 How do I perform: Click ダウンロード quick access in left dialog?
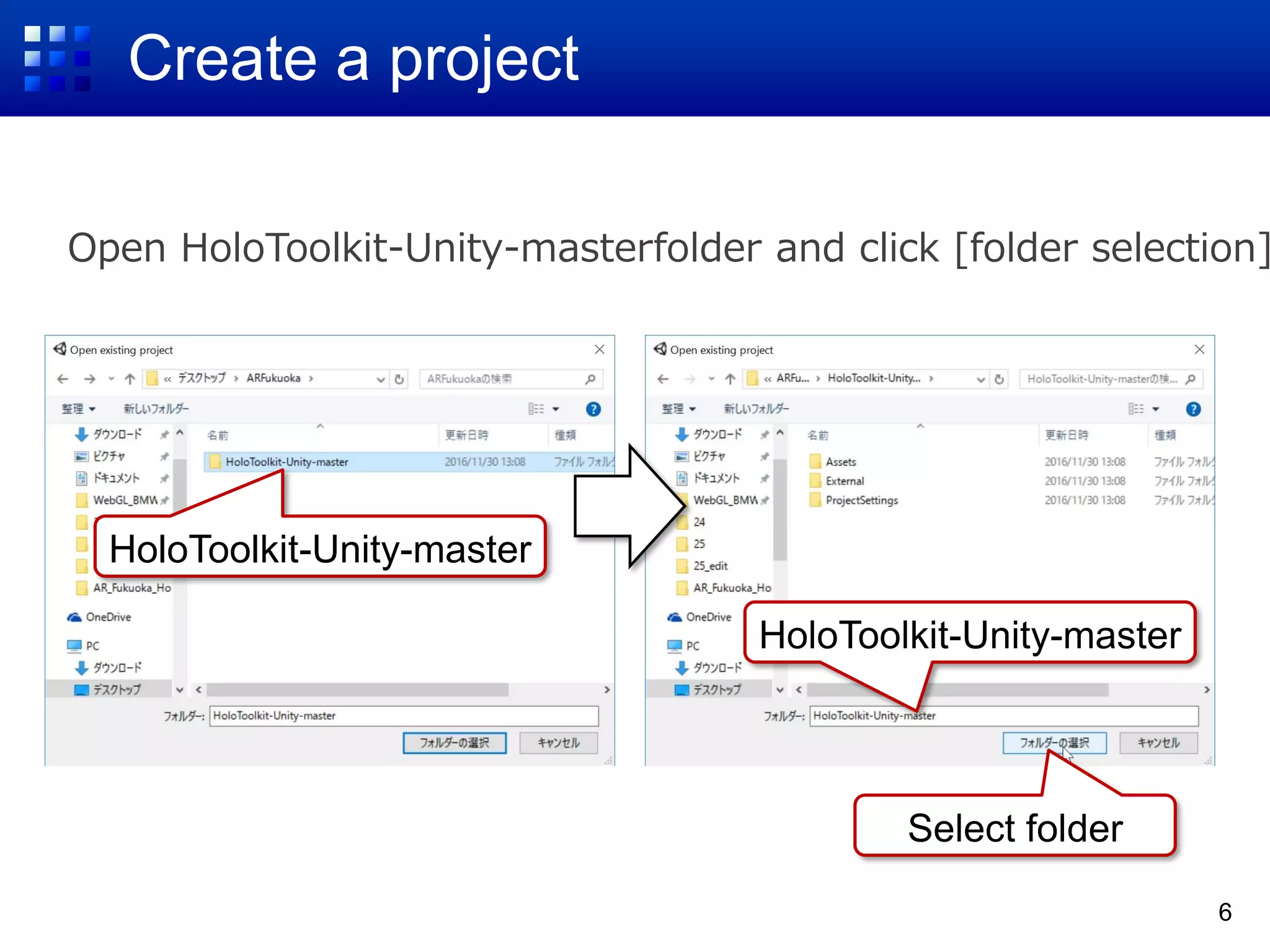click(x=117, y=434)
